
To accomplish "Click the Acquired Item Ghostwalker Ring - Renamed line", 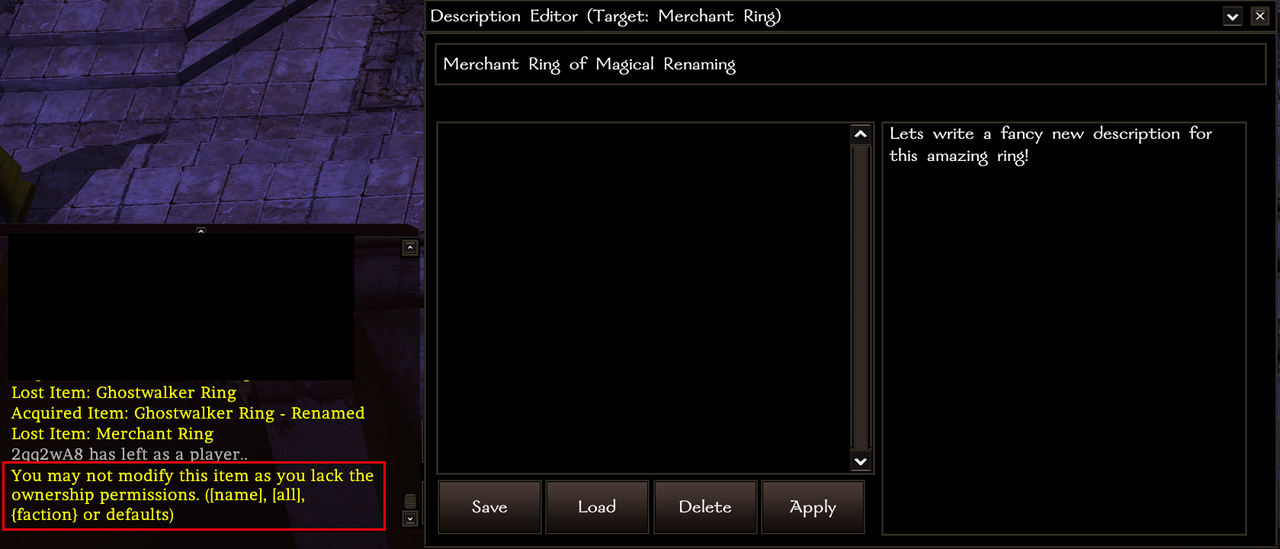I will (x=188, y=413).
